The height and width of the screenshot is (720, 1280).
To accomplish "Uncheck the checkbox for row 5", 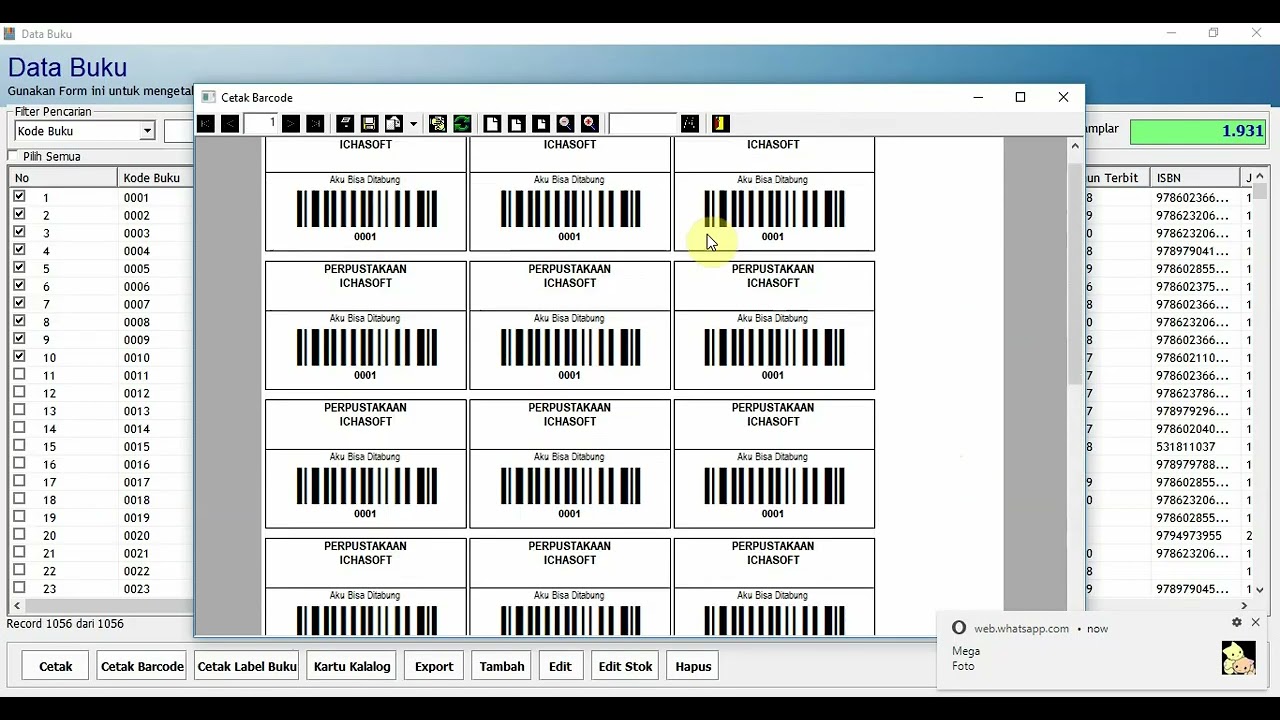I will pos(19,268).
